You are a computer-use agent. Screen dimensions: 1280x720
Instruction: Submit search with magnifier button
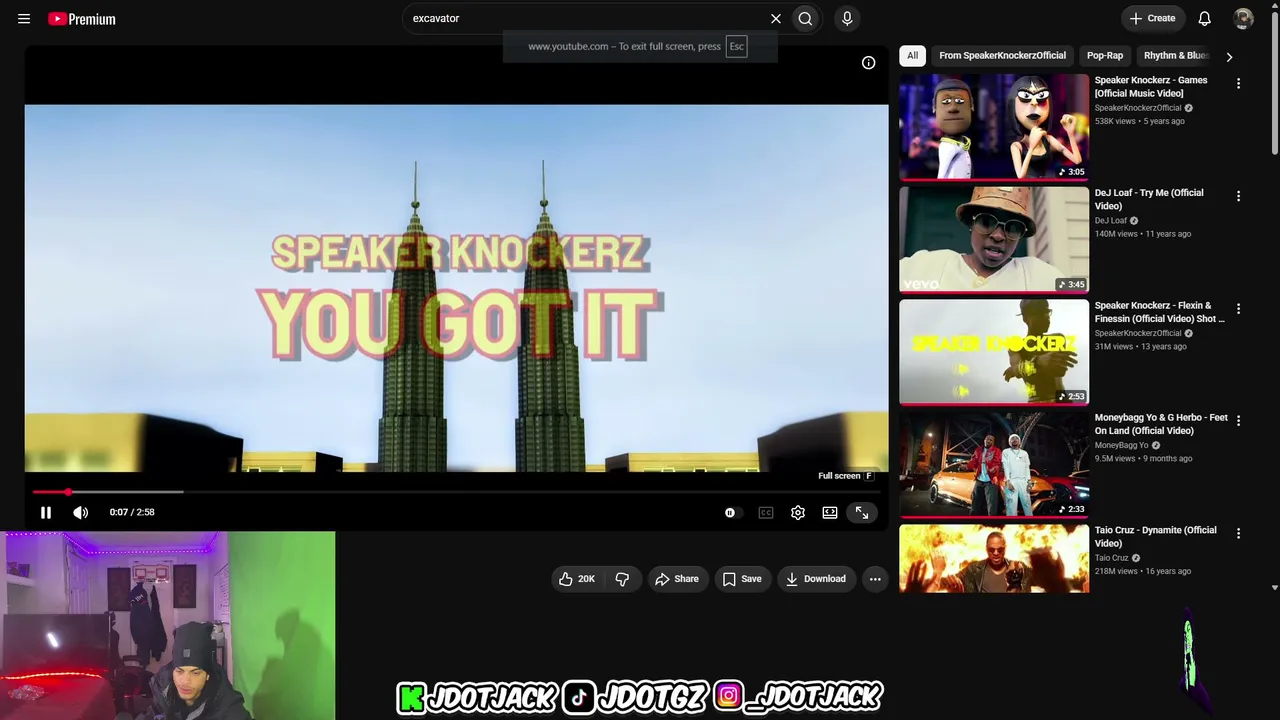[x=805, y=18]
